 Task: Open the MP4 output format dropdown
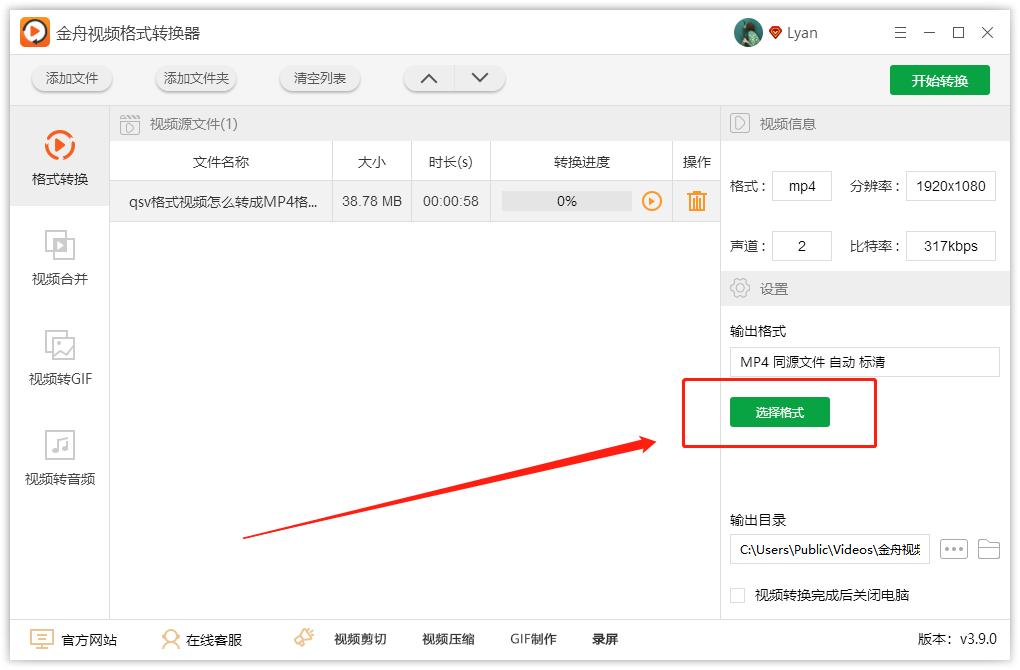864,361
